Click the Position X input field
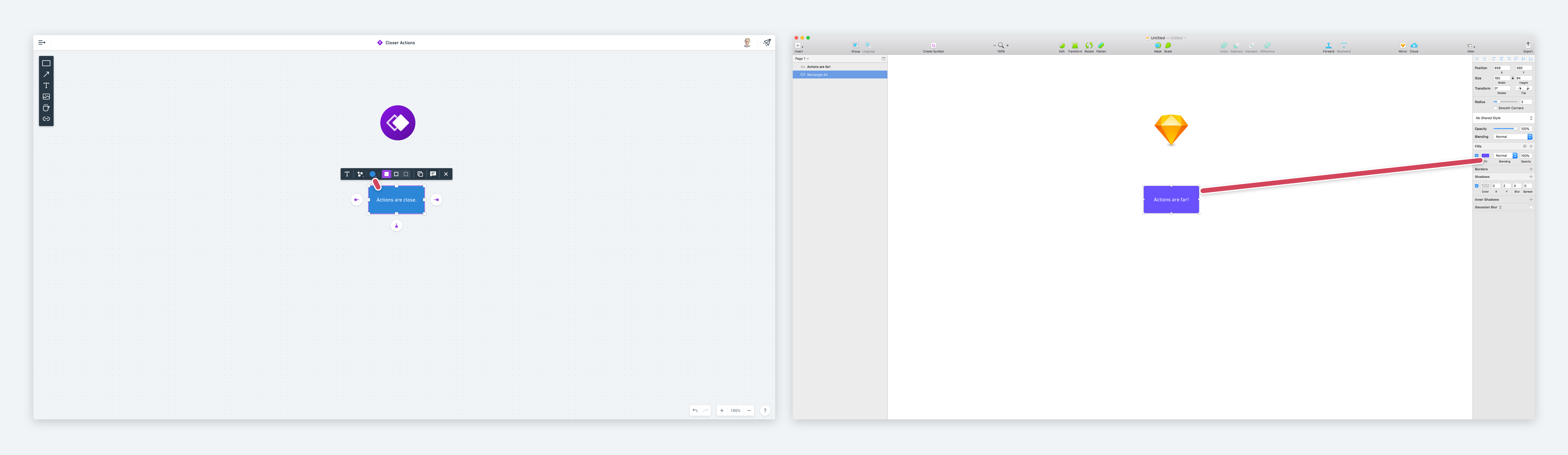 pos(1501,68)
